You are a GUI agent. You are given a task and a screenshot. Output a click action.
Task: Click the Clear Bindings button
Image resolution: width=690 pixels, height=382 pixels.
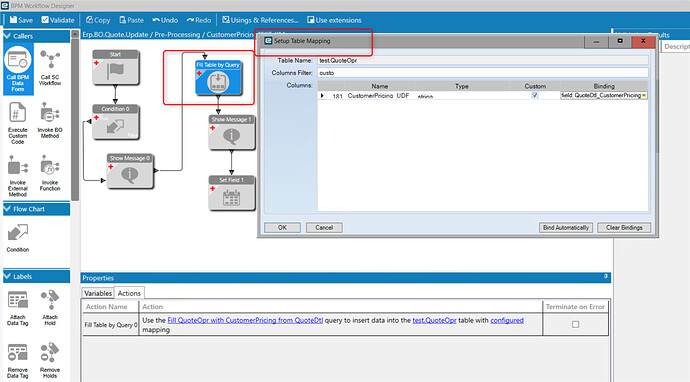tap(624, 228)
